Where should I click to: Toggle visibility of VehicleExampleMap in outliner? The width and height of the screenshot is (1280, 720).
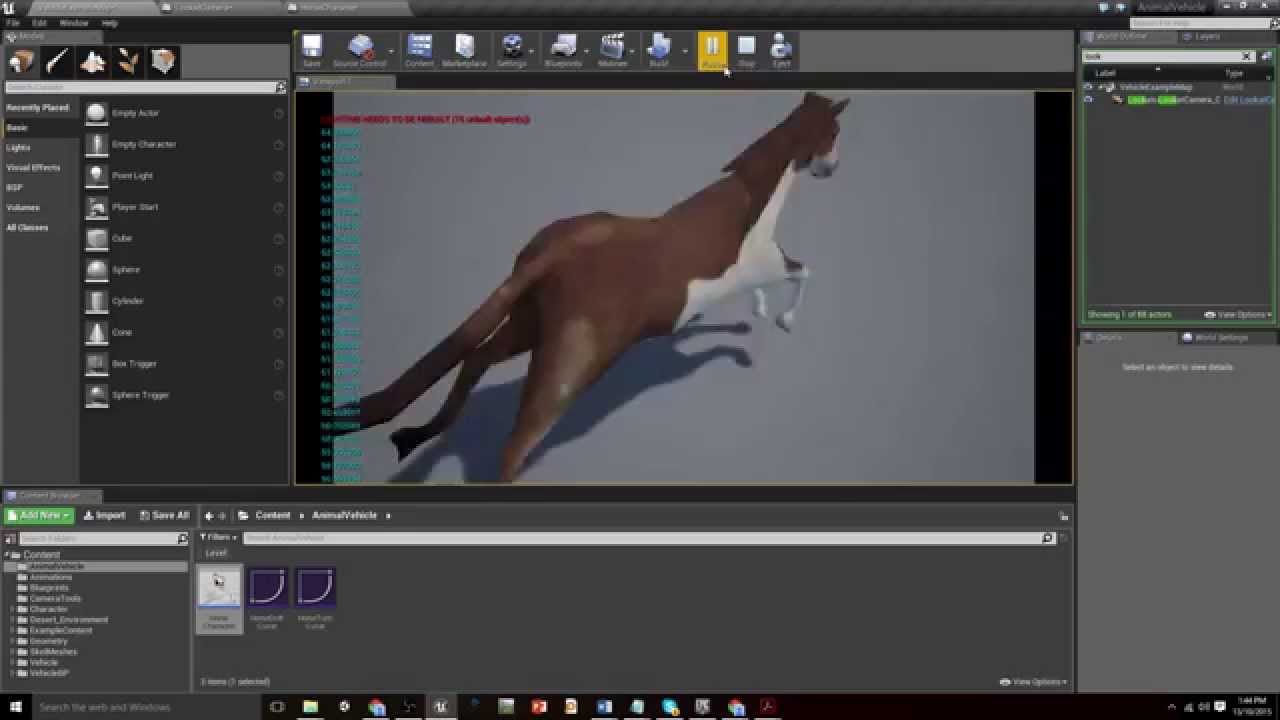[1088, 87]
